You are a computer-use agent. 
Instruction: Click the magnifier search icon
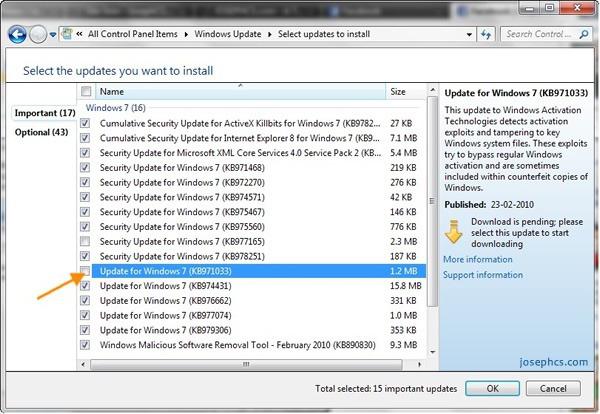pos(584,34)
